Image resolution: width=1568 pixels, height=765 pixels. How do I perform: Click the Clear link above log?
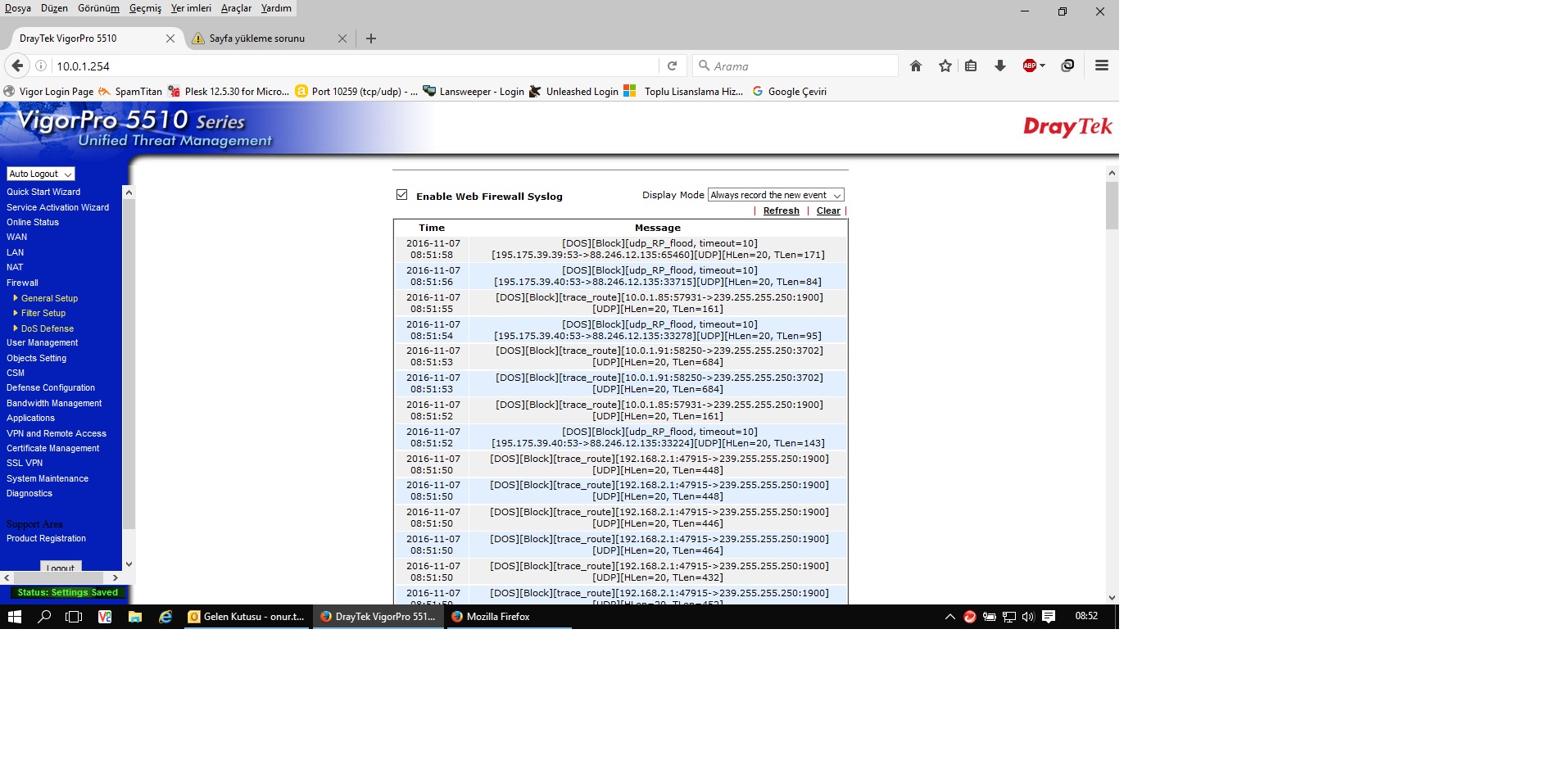827,210
